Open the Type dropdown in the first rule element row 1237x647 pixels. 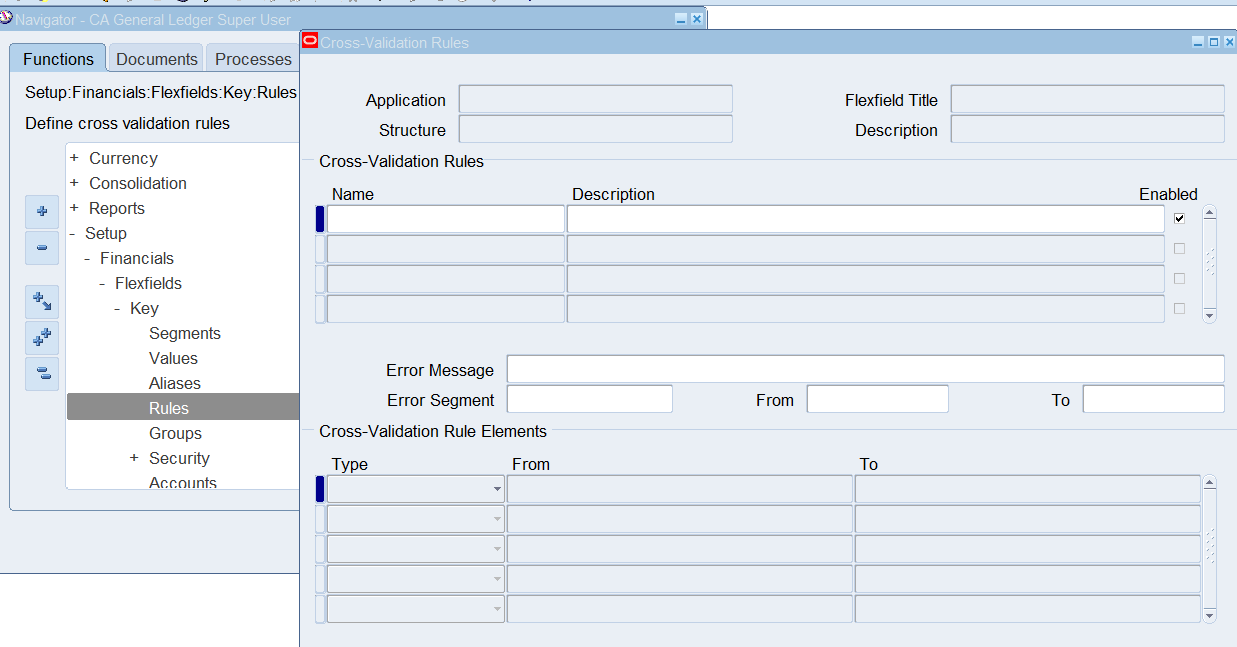497,489
